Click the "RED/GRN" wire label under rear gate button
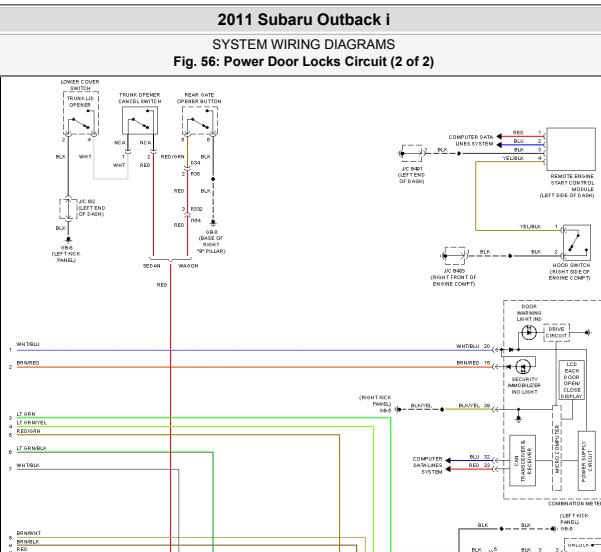601x552 pixels. click(172, 157)
